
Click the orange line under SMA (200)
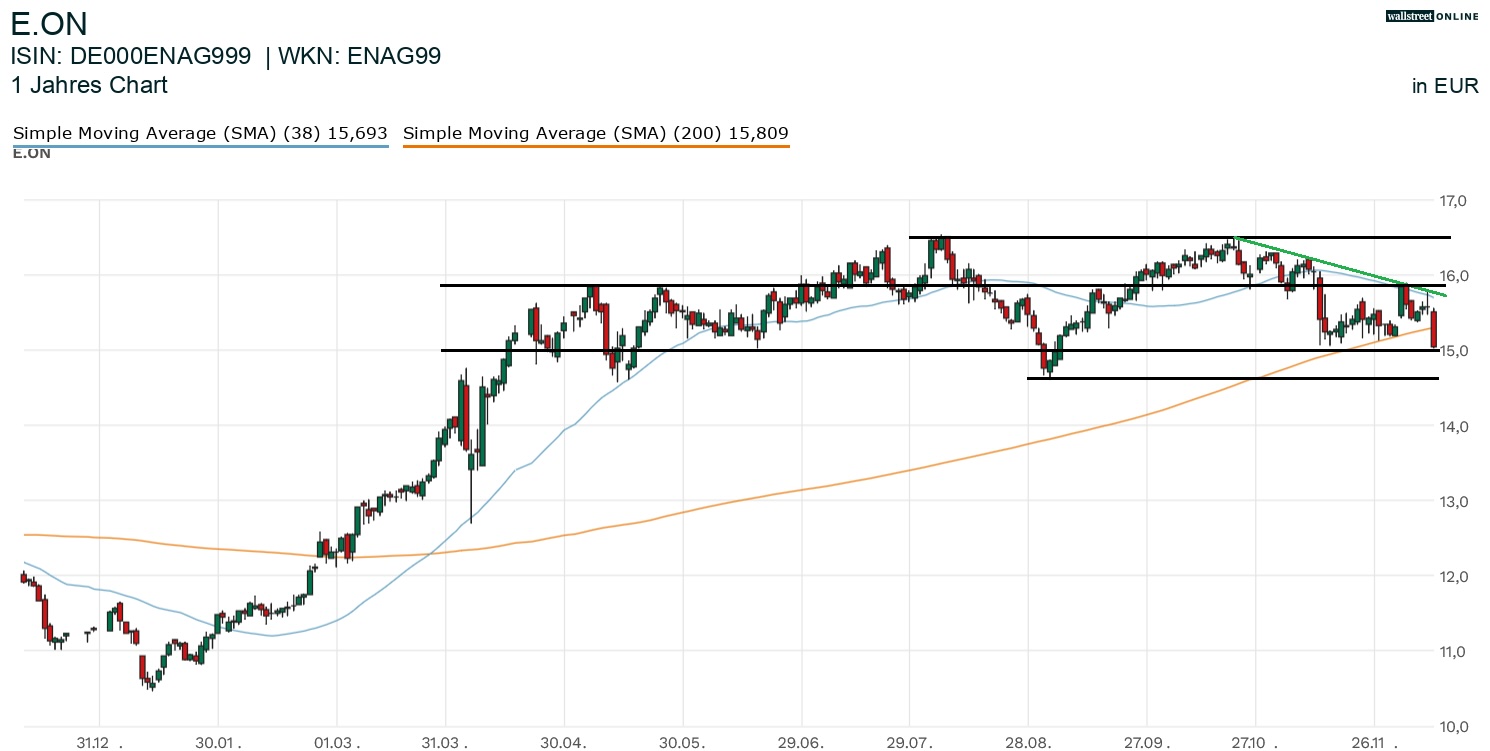coord(596,147)
